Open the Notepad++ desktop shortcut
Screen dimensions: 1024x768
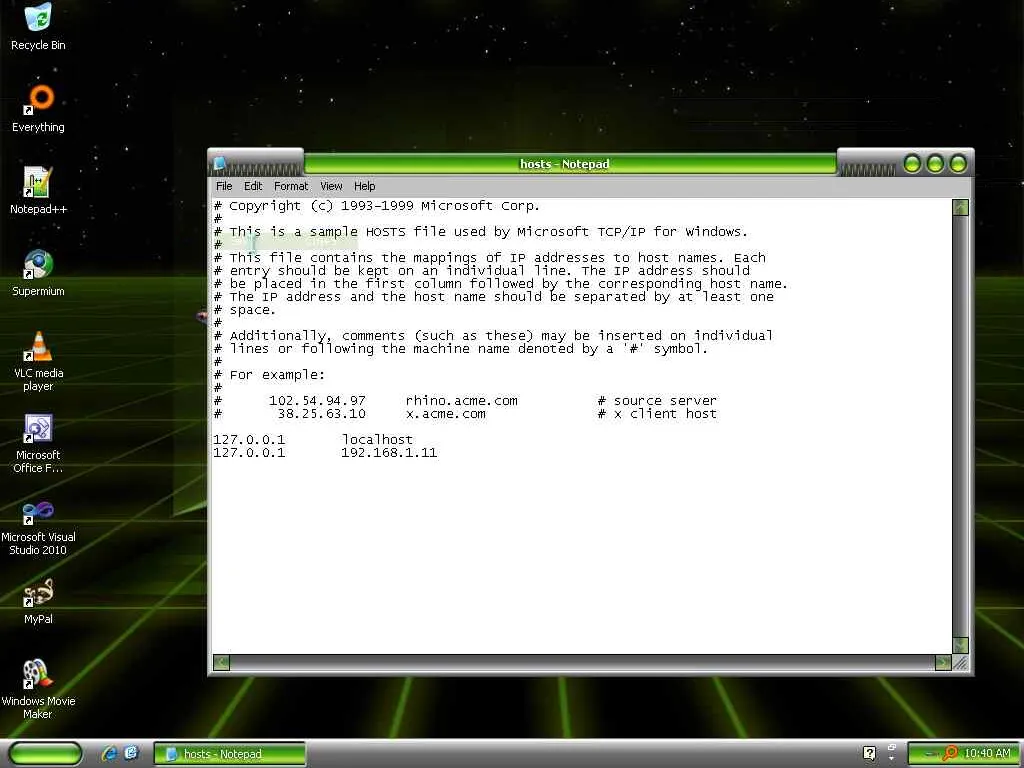(x=38, y=190)
